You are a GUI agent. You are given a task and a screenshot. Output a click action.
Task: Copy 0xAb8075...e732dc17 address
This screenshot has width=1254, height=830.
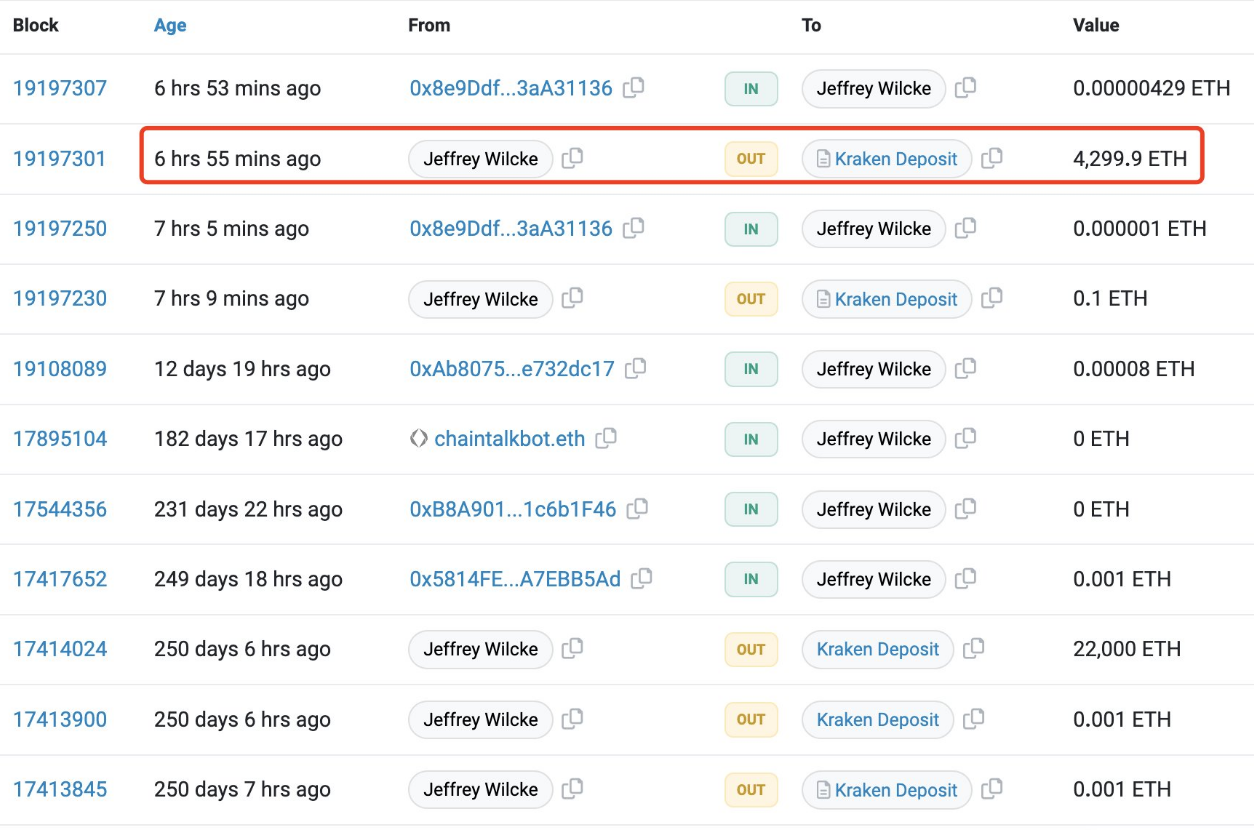[635, 368]
